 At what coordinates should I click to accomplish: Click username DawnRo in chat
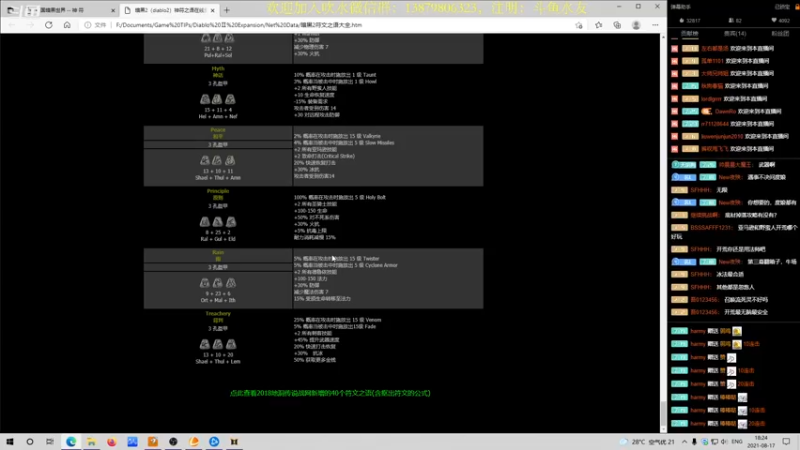pos(725,111)
